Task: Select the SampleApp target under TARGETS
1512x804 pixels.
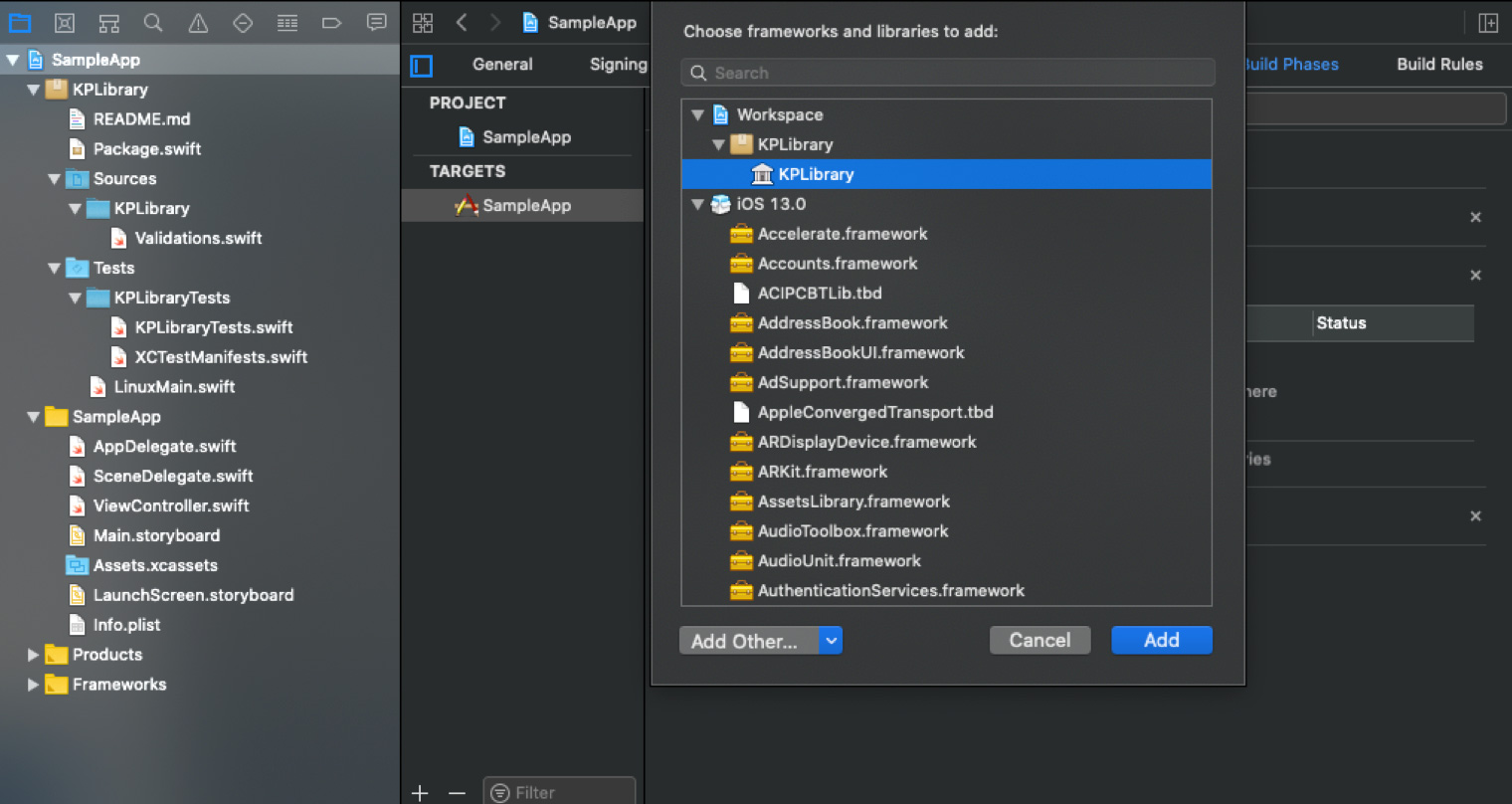Action: coord(523,205)
